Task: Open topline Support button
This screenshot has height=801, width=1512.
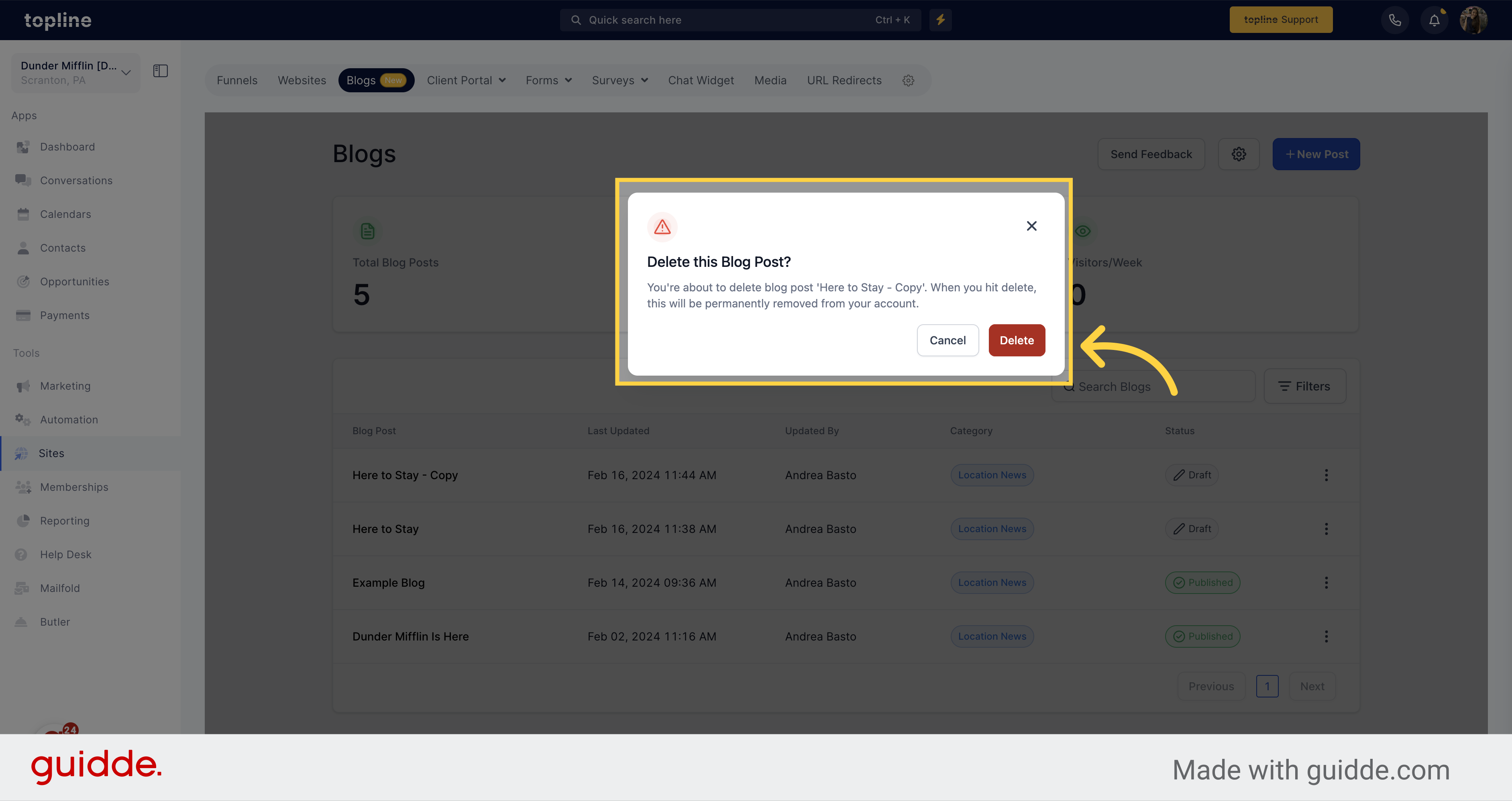Action: tap(1281, 20)
